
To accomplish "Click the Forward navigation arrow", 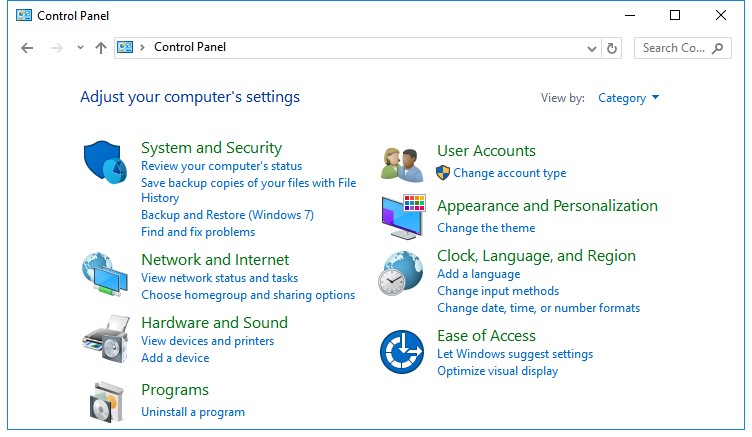I will [57, 48].
